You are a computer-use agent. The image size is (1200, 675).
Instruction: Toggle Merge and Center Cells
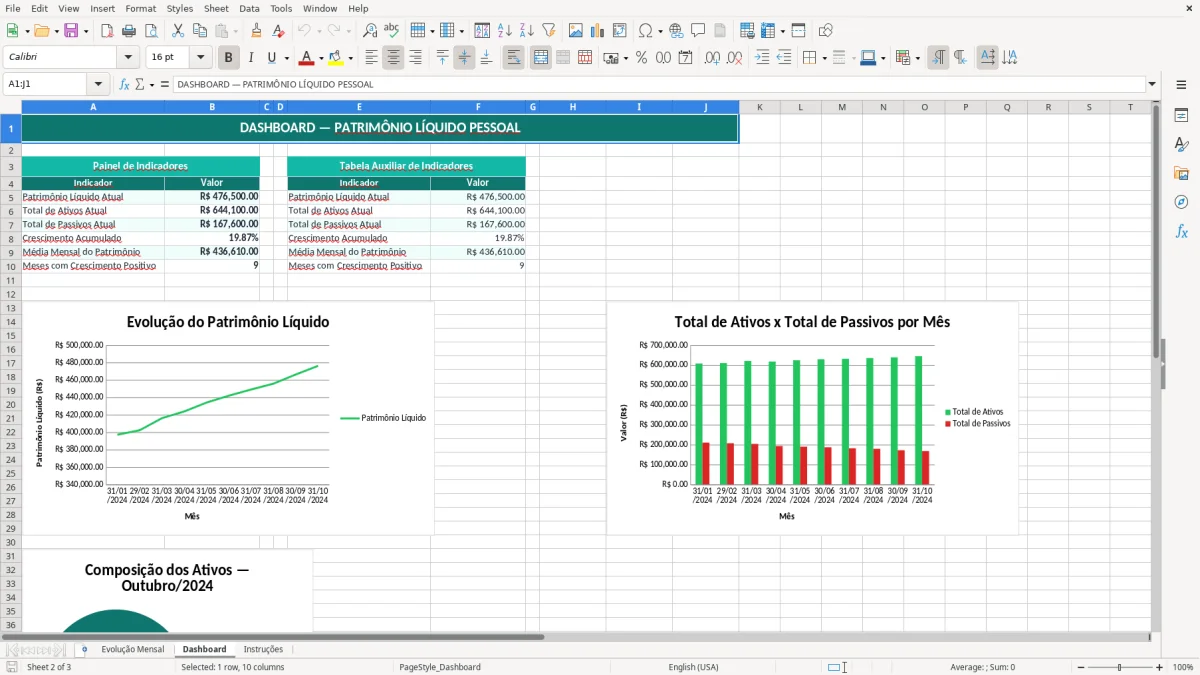tap(541, 58)
